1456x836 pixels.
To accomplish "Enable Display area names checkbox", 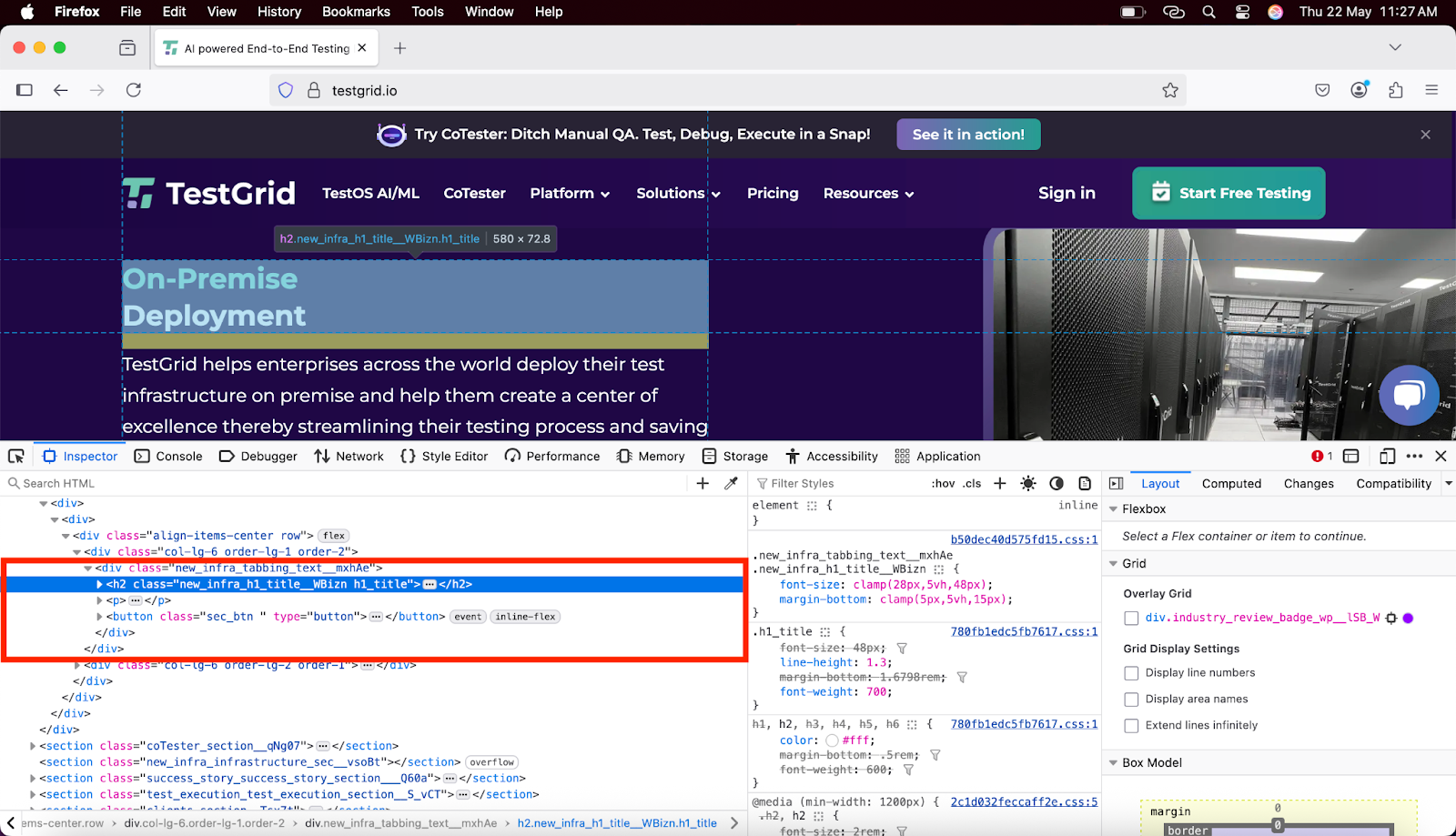I will [x=1131, y=700].
